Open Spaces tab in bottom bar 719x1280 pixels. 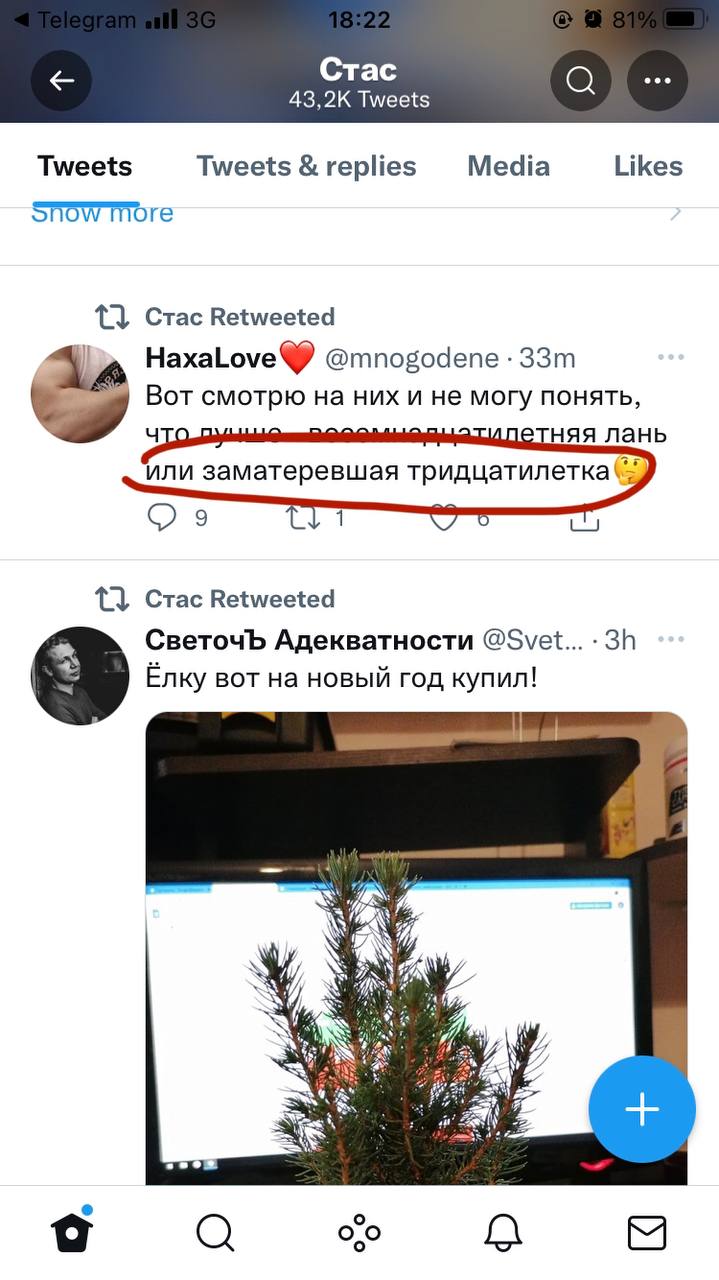click(x=359, y=1233)
